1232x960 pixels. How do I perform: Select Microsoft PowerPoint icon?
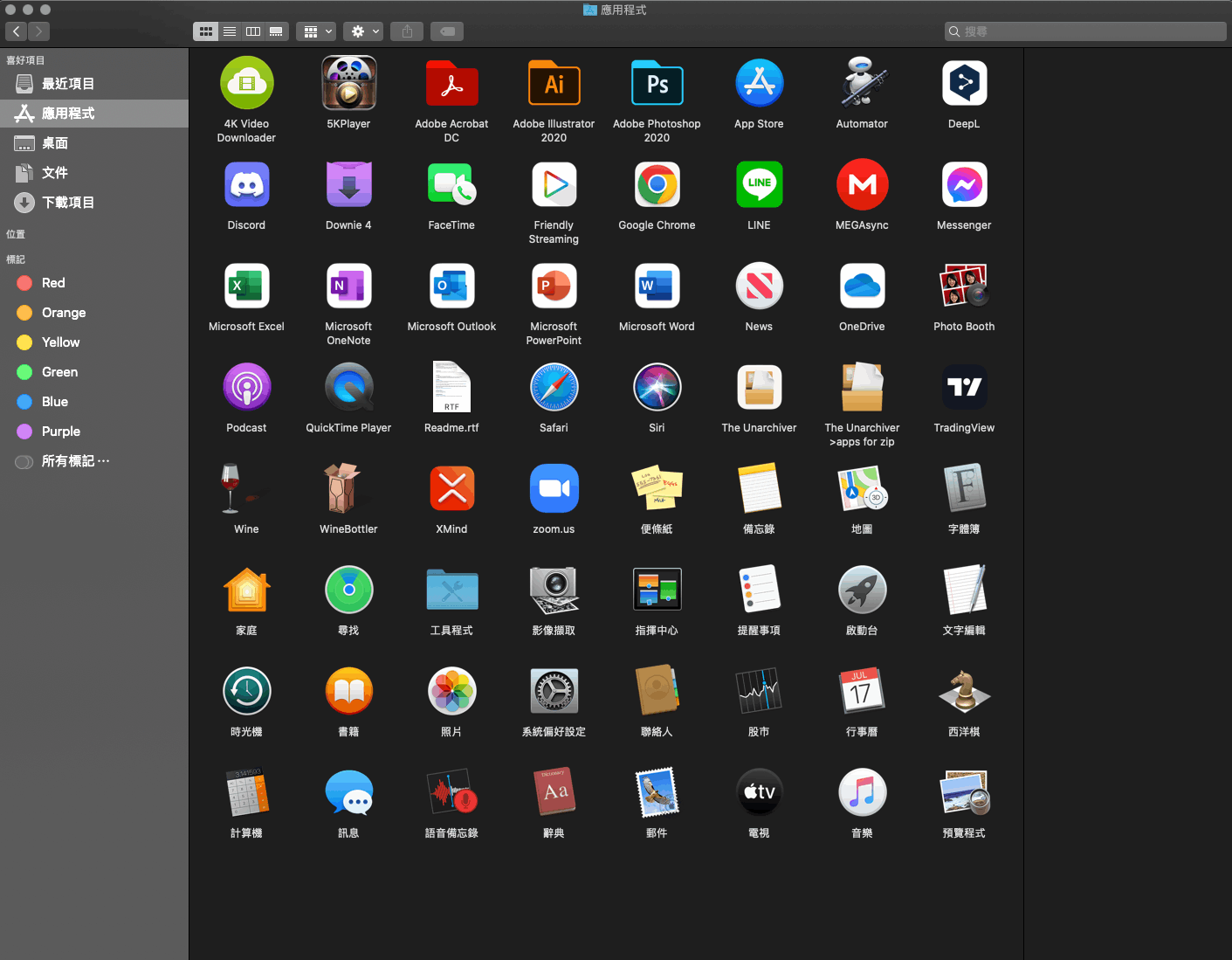click(x=554, y=286)
